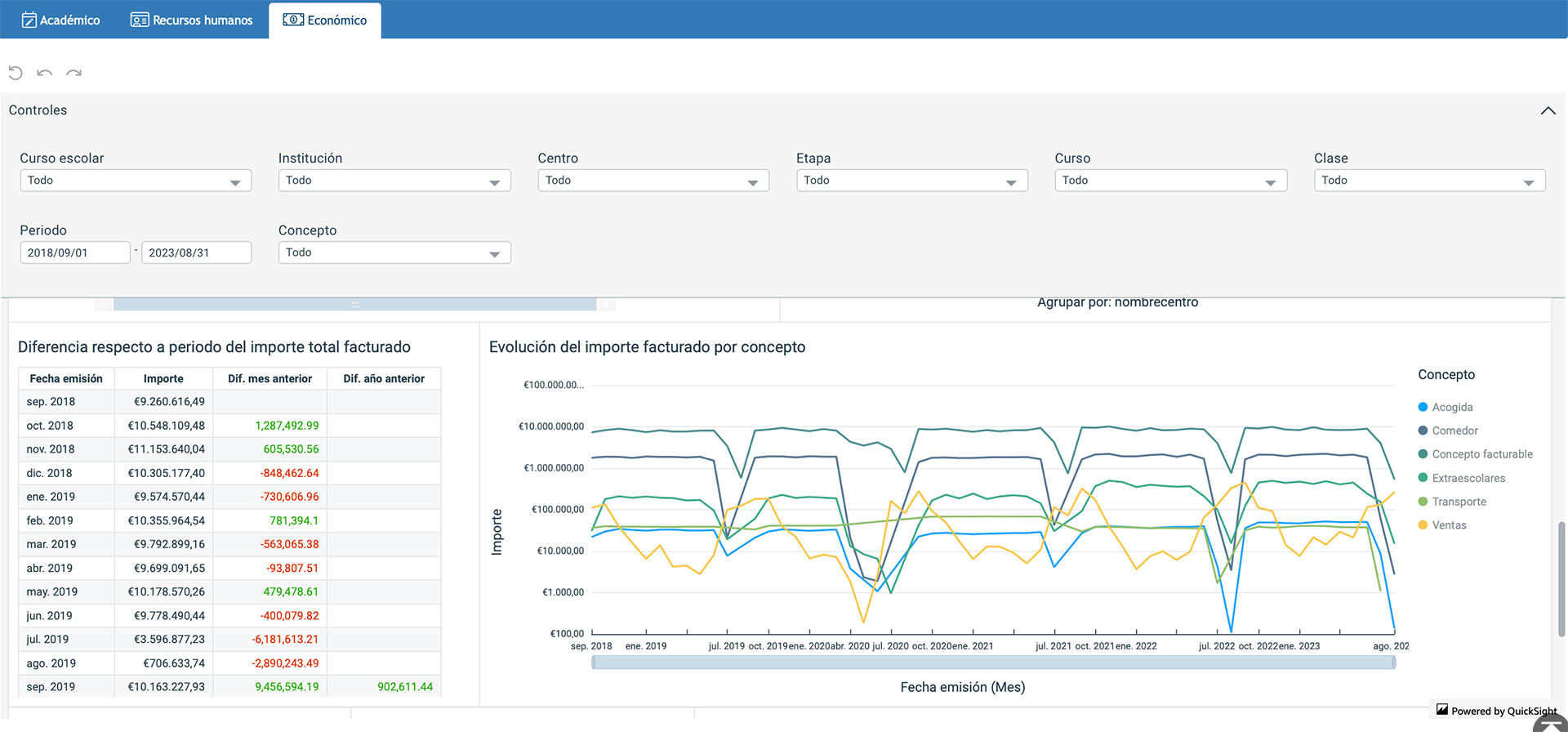Expand the Institución dropdown
The height and width of the screenshot is (732, 1568).
394,181
